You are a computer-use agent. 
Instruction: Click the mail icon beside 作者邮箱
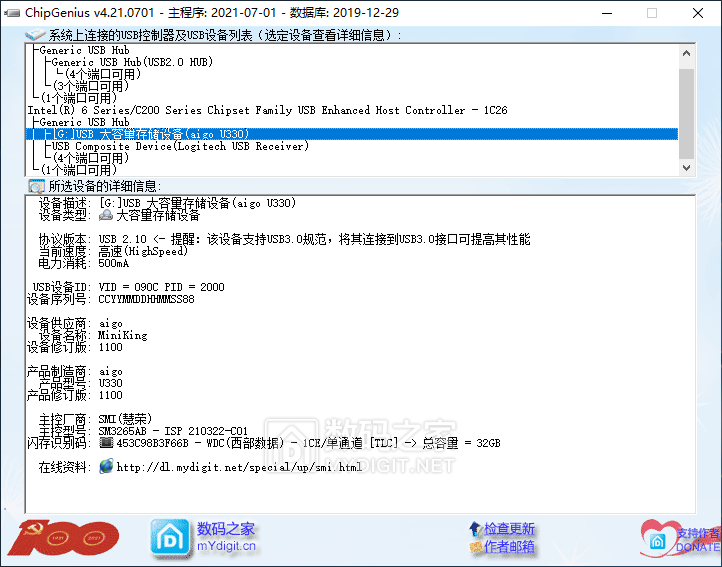pyautogui.click(x=475, y=547)
